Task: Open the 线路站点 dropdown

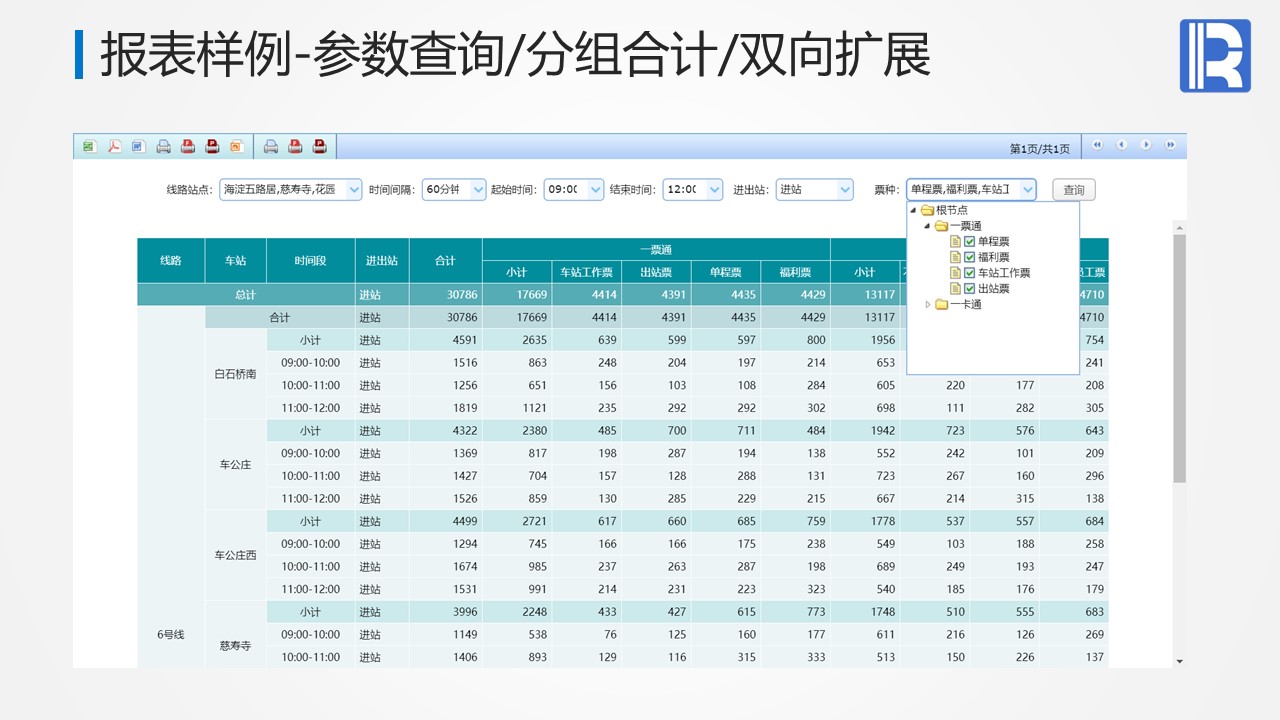Action: pyautogui.click(x=353, y=189)
